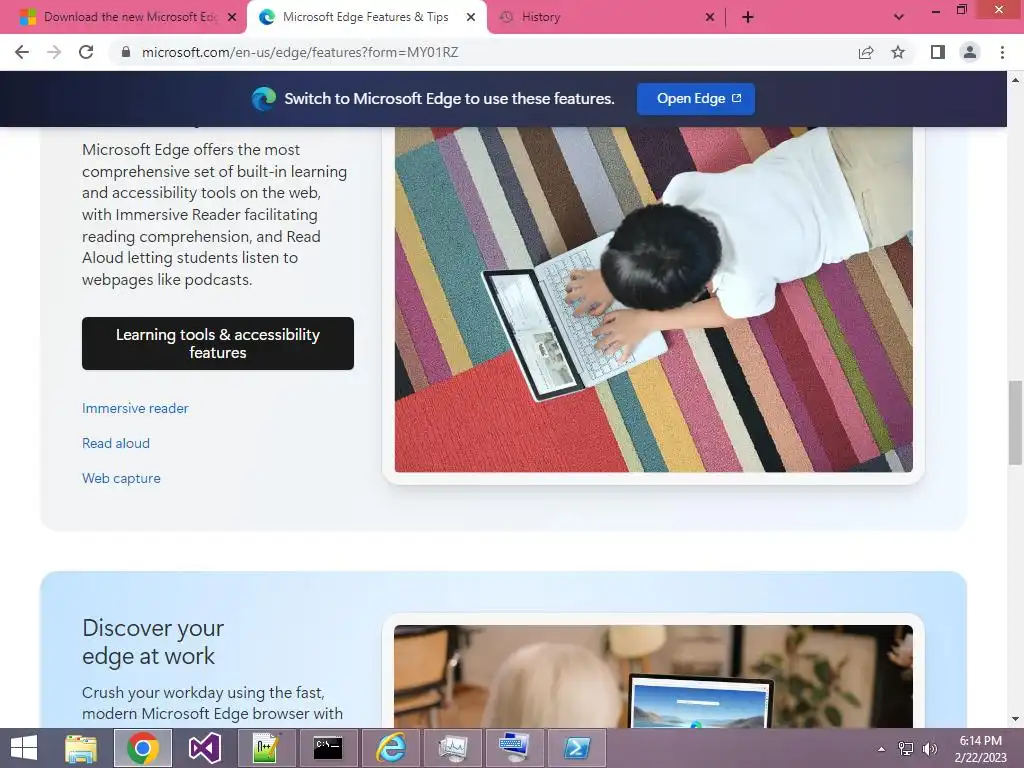This screenshot has height=768, width=1024.
Task: Select the Microsoft Edge Features & Tips tab
Action: pyautogui.click(x=366, y=17)
